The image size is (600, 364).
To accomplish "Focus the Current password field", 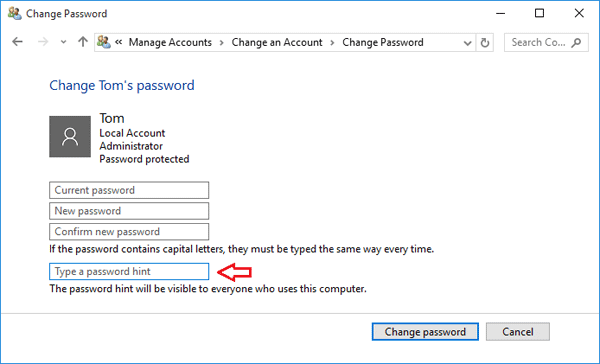I will point(129,190).
